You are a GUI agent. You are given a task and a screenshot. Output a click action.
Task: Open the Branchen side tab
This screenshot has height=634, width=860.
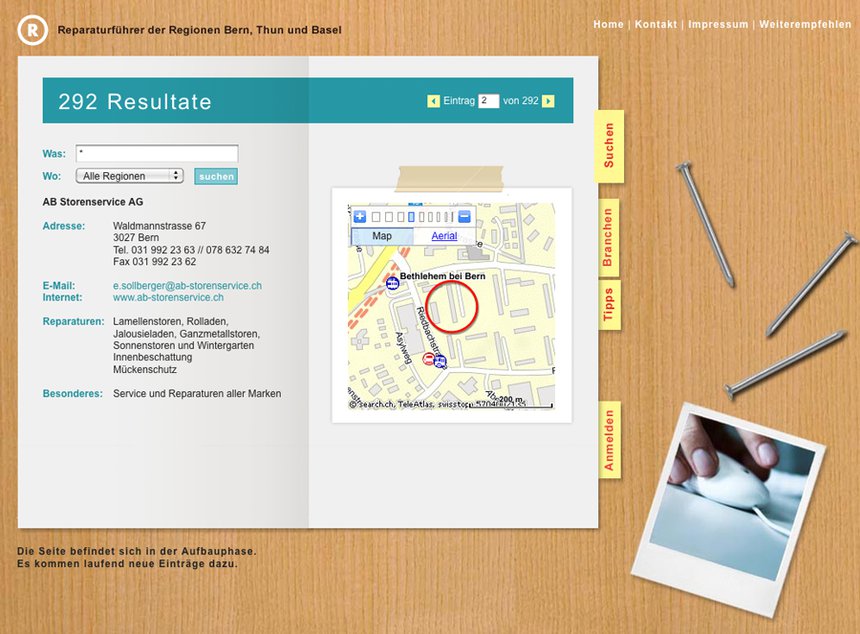tap(608, 238)
